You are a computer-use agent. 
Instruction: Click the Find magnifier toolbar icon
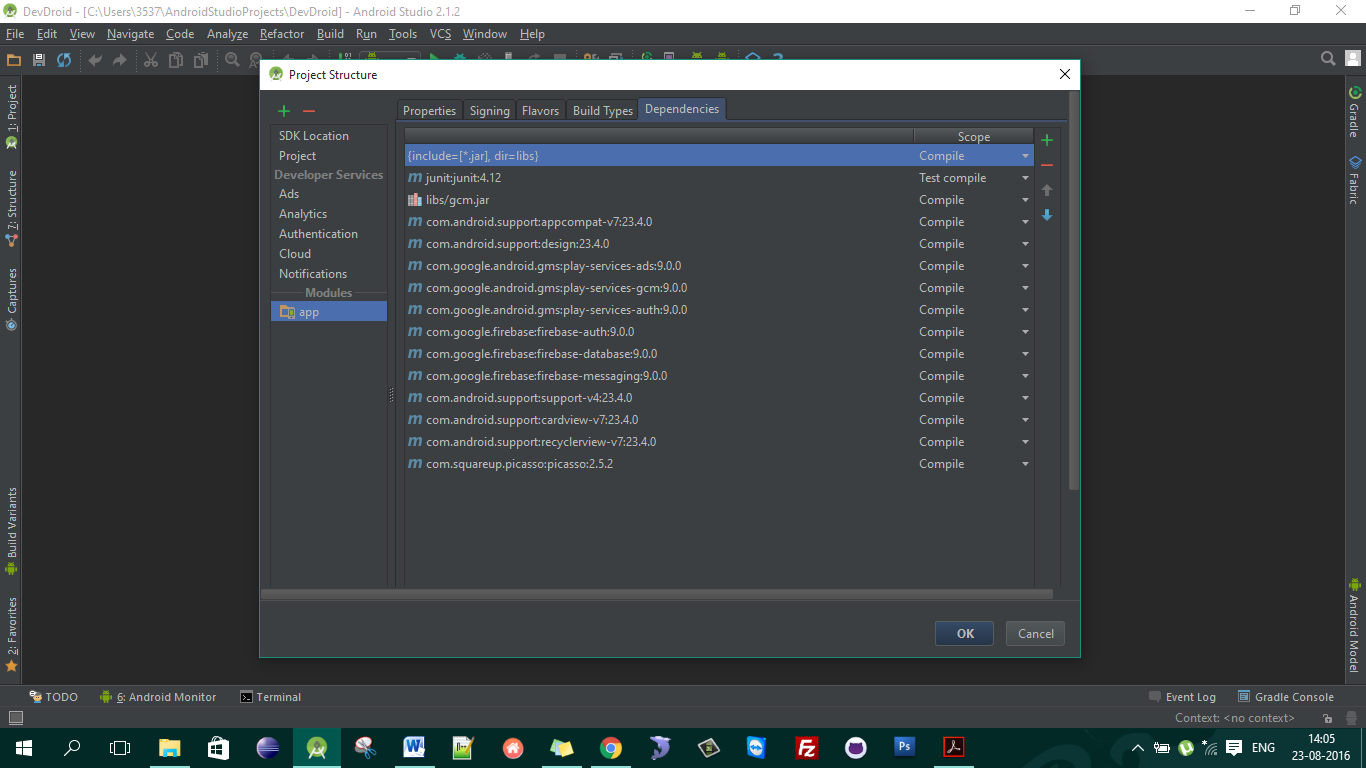click(x=232, y=60)
